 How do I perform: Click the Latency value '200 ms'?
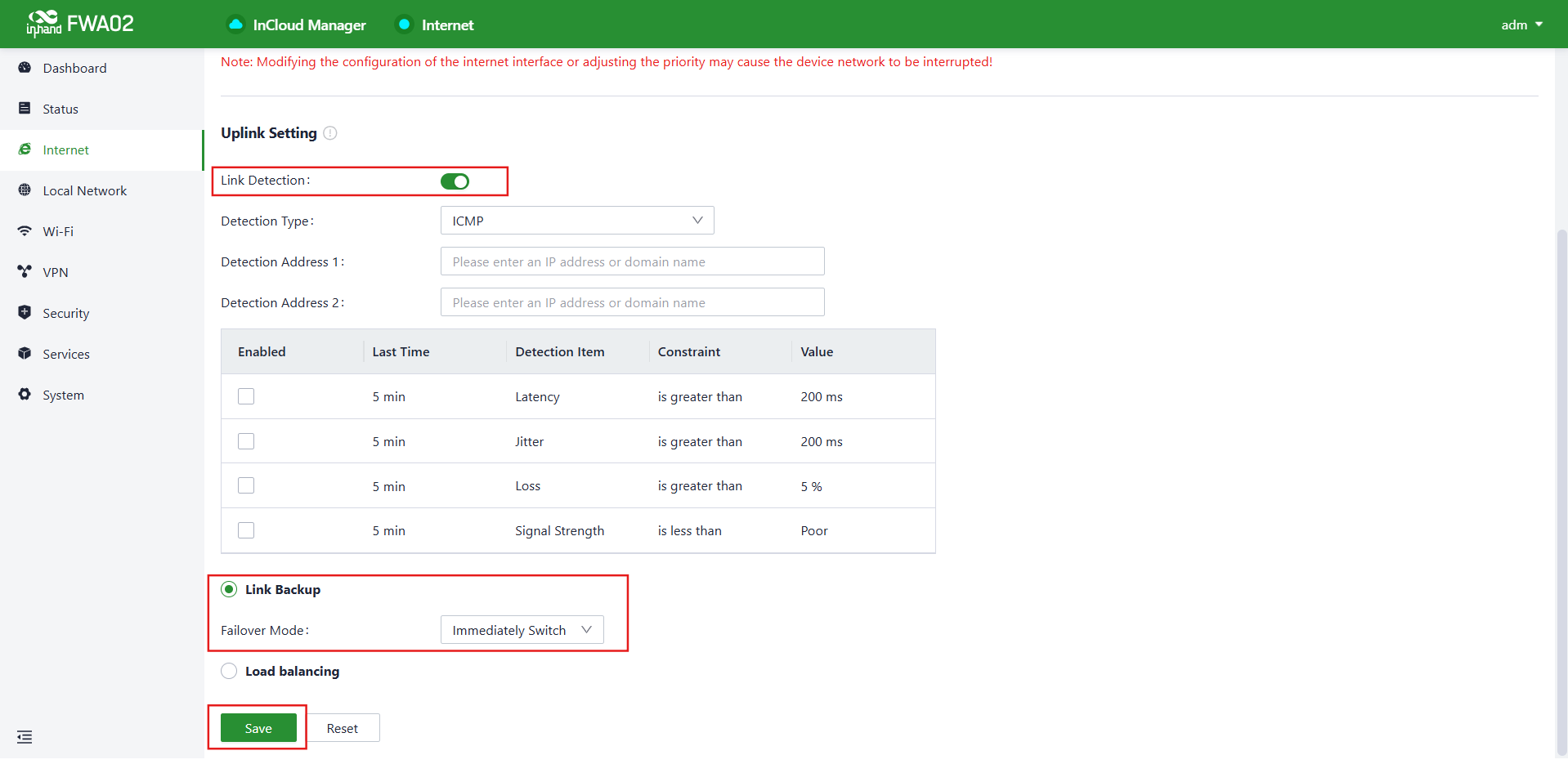click(x=822, y=396)
